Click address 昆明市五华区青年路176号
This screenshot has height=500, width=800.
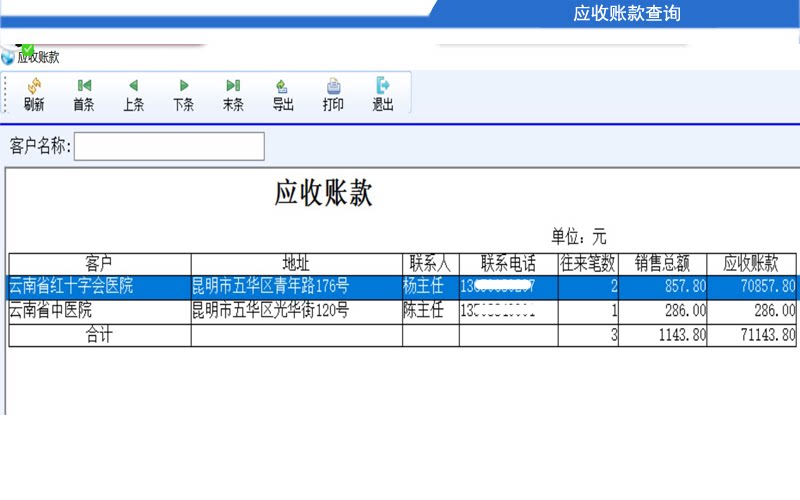pyautogui.click(x=270, y=286)
